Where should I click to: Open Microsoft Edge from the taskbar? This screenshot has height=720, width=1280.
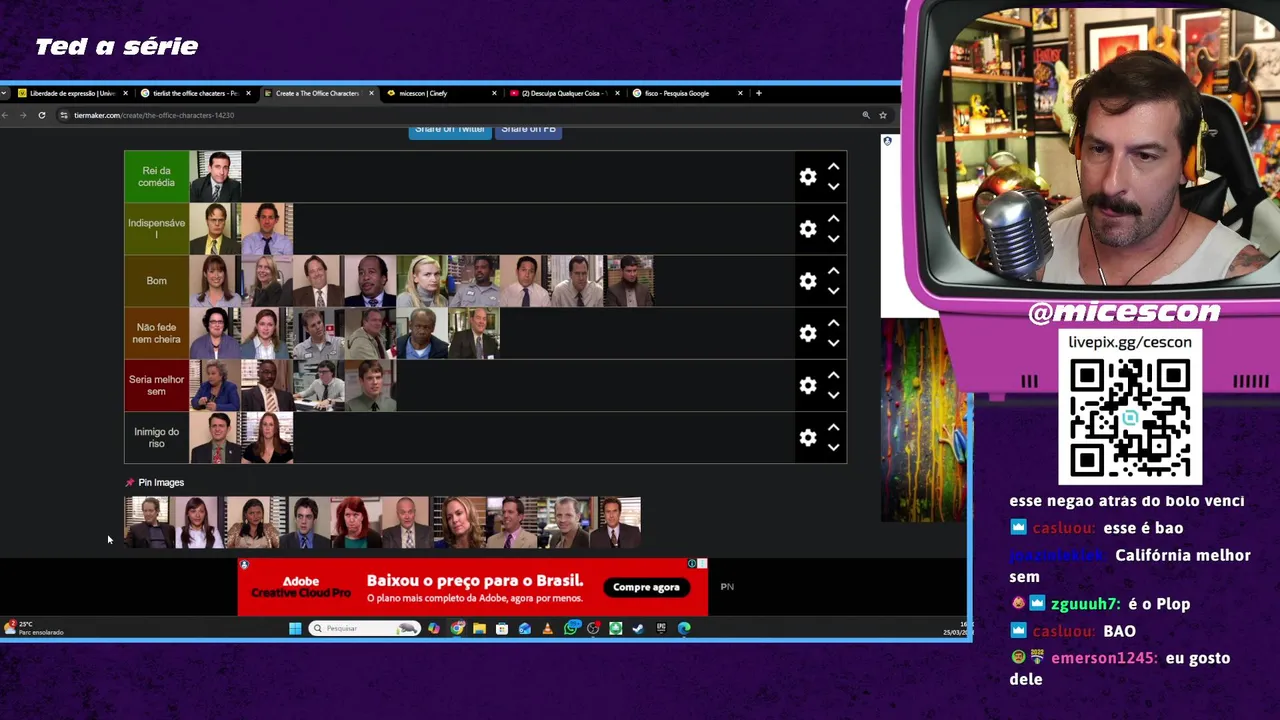[x=684, y=628]
